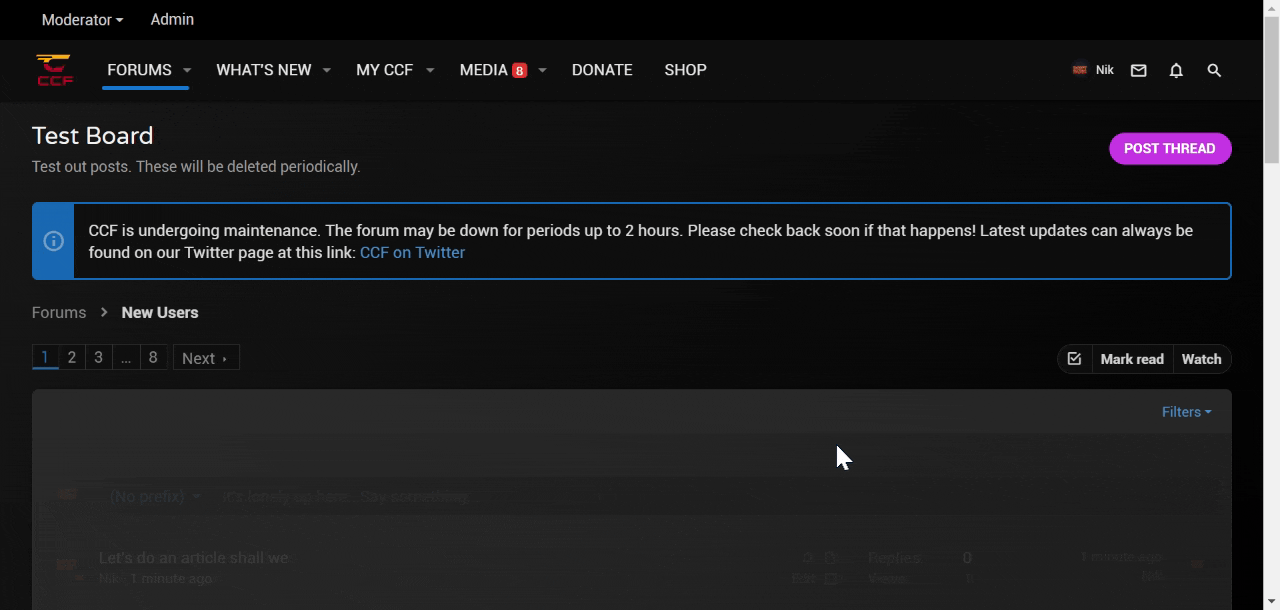Open the Shop menu item
This screenshot has height=610, width=1280.
pos(685,70)
